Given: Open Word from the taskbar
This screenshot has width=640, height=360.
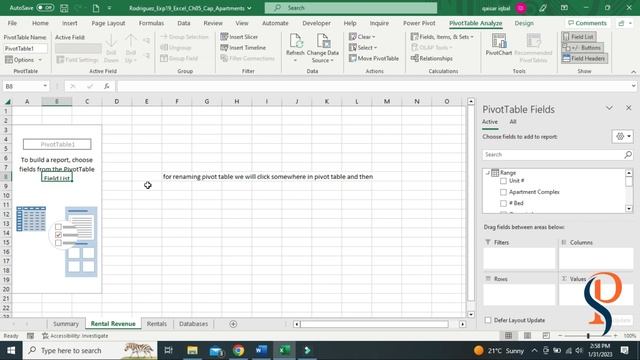Looking at the screenshot, I should click(x=261, y=350).
